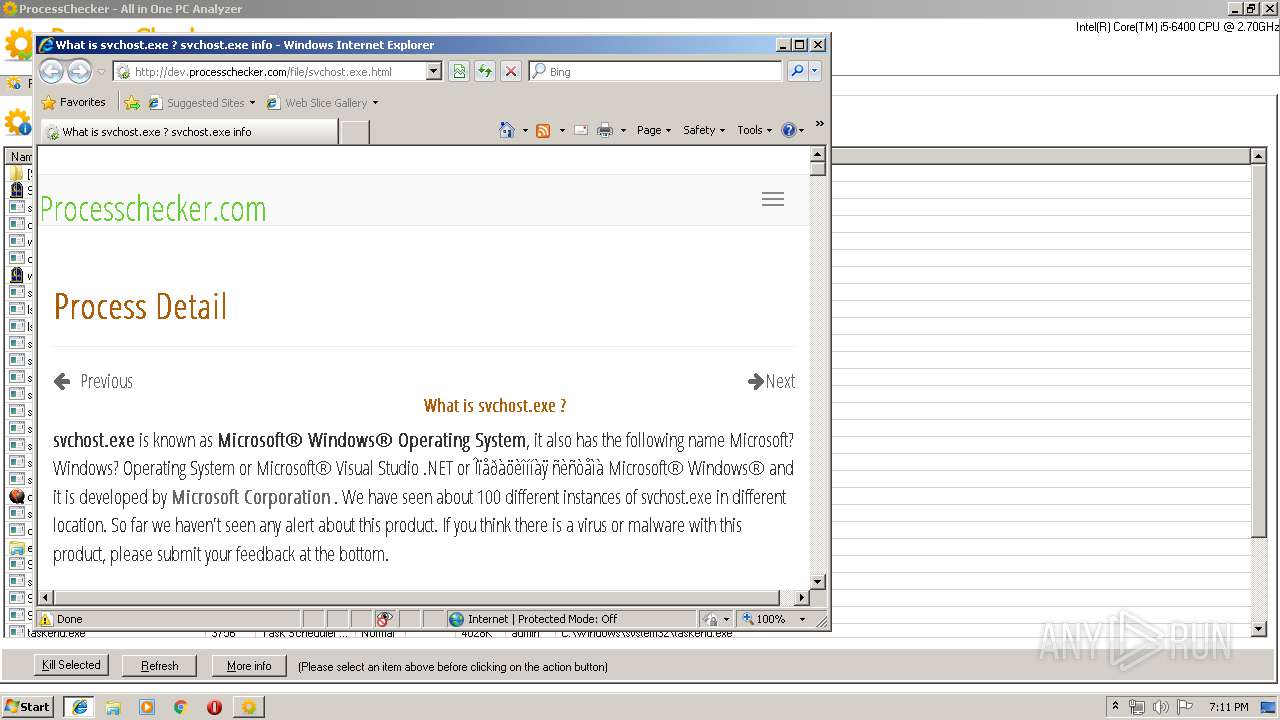Screen dimensions: 1280x720
Task: Click the page scrollbar down arrow
Action: pyautogui.click(x=817, y=581)
